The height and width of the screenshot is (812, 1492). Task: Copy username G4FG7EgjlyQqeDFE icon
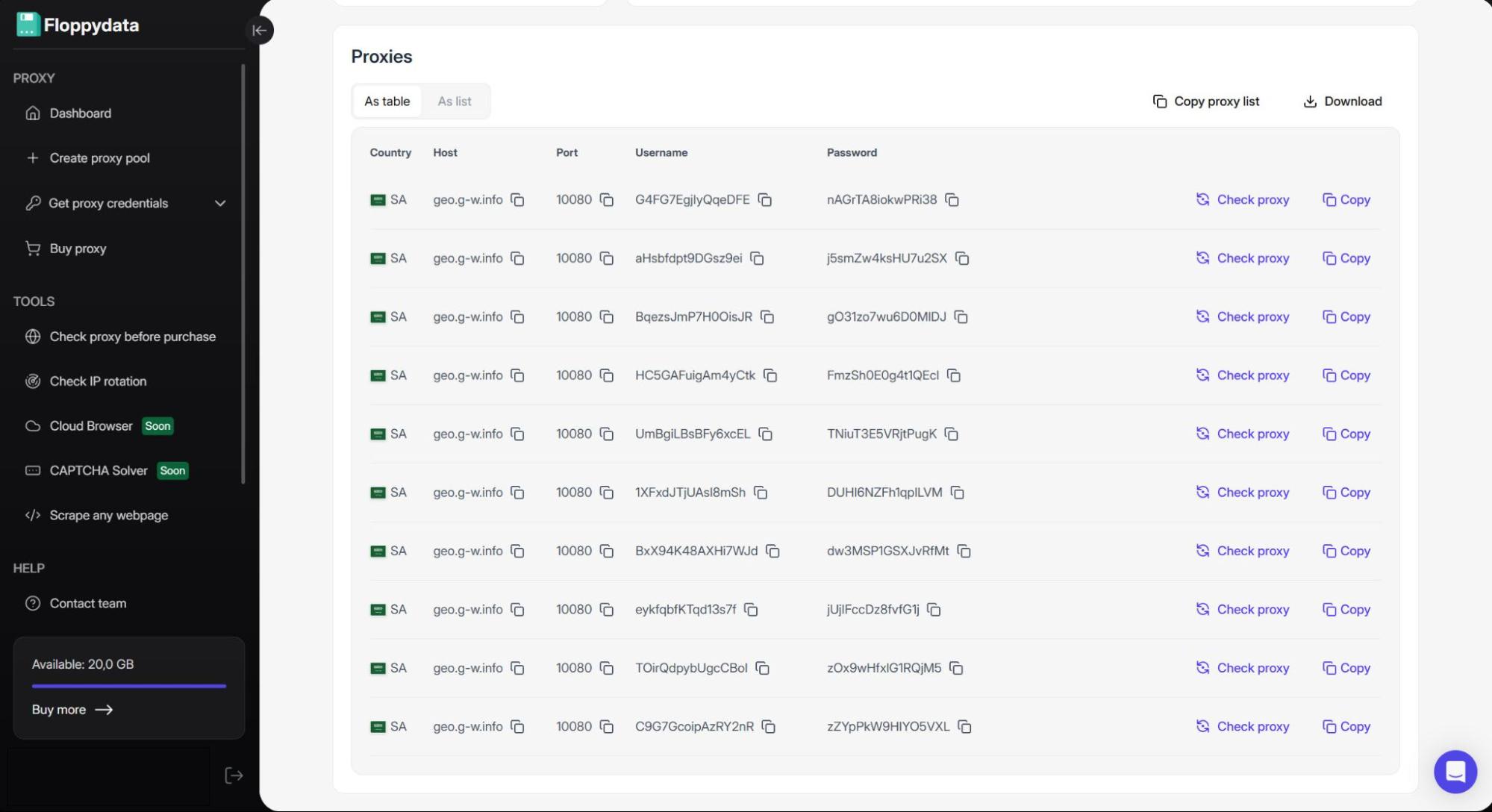click(x=765, y=200)
